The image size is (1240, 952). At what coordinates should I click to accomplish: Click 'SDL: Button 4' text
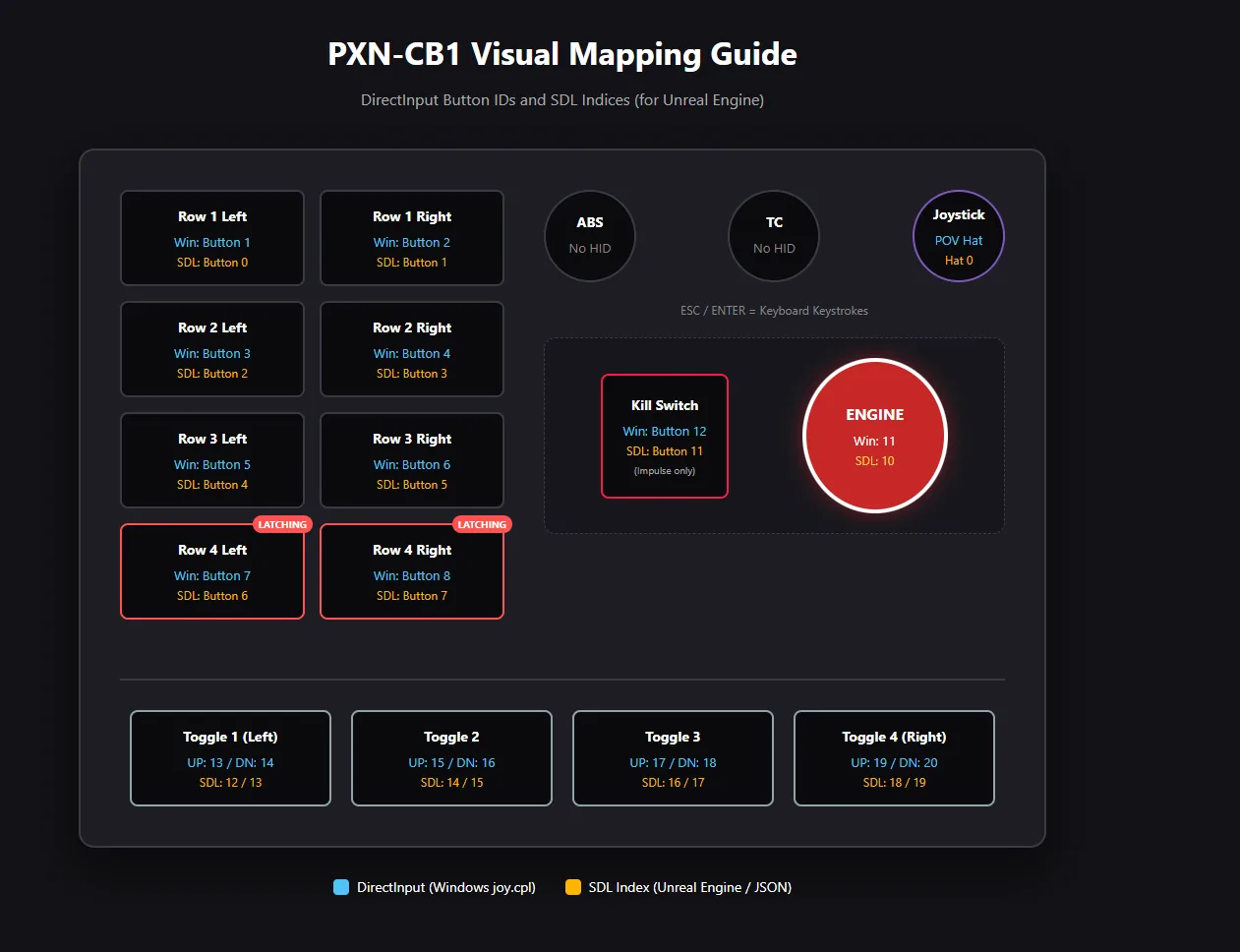212,485
